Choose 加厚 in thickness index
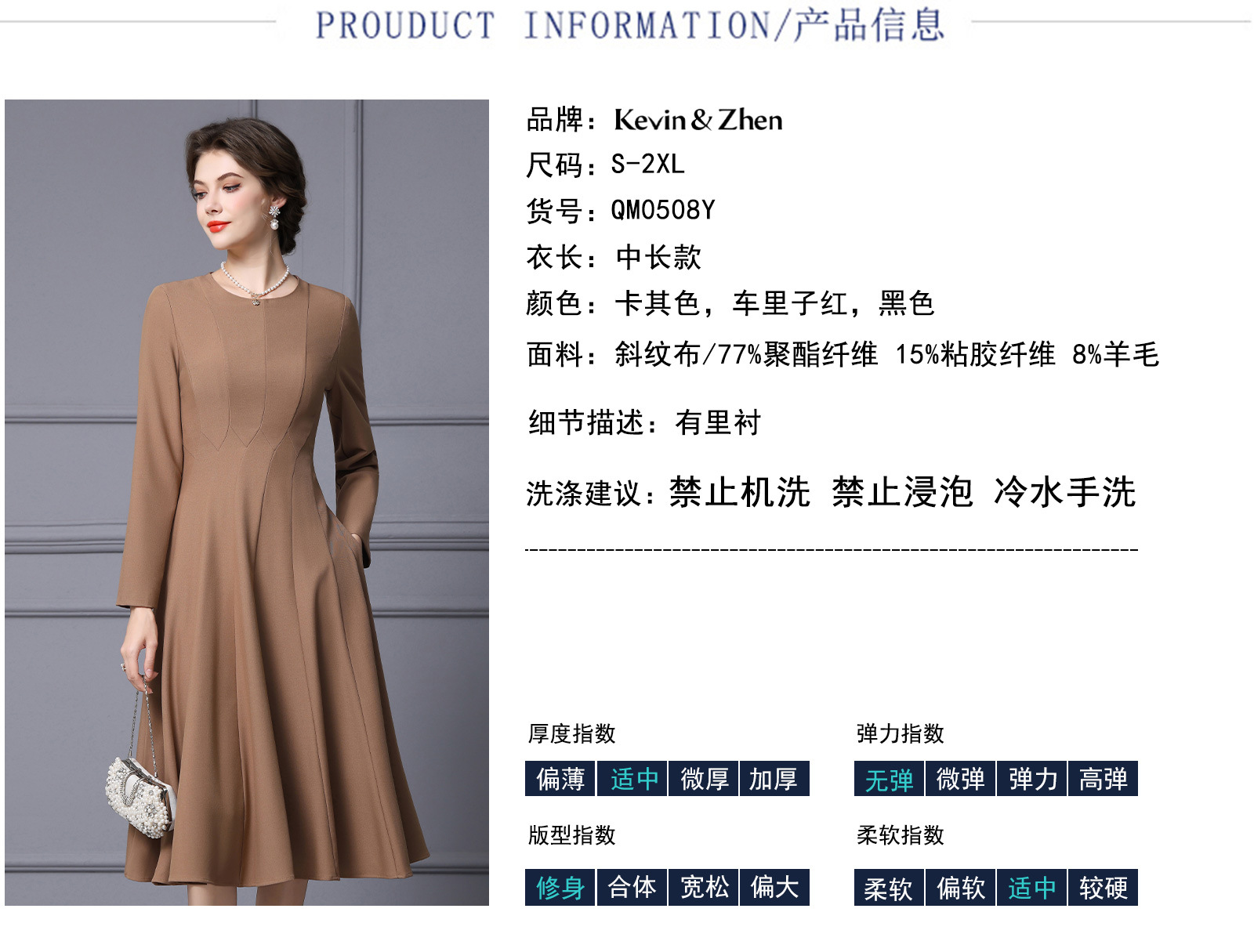Viewport: 1254px width, 952px height. 774,779
